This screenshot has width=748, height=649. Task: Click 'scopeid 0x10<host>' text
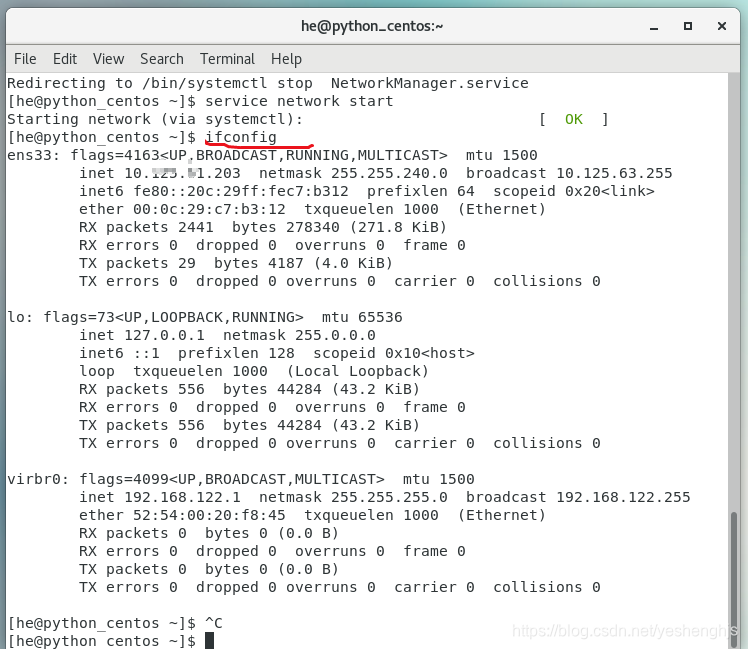click(394, 354)
